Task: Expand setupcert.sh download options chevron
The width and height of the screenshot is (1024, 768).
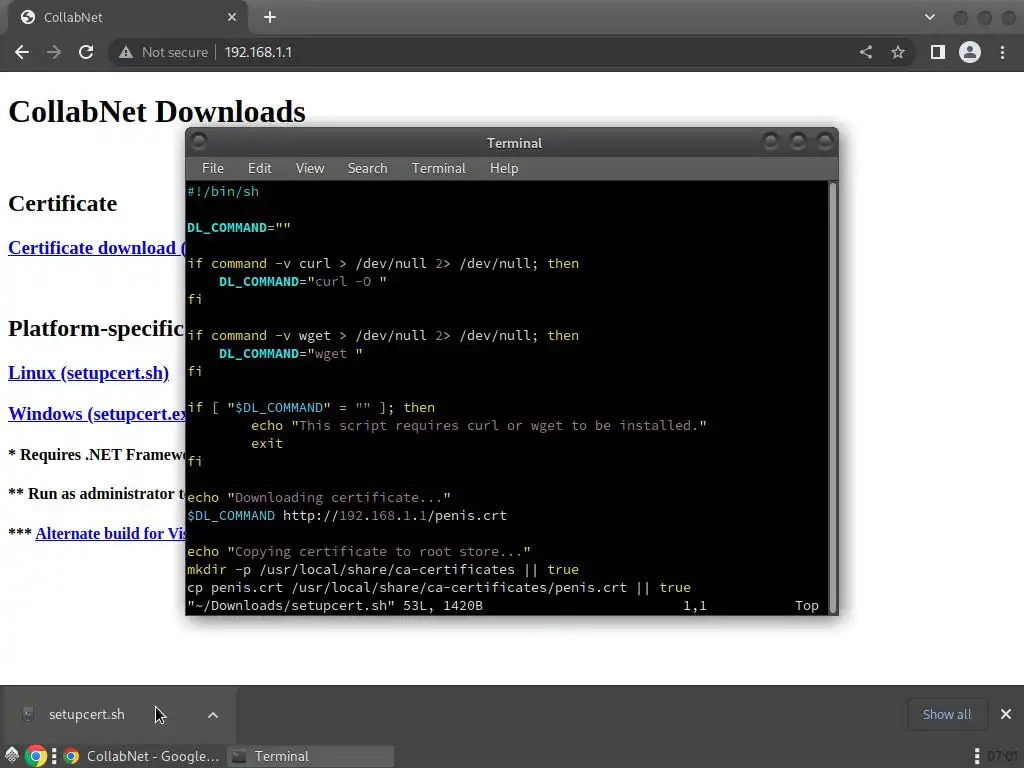Action: coord(213,715)
